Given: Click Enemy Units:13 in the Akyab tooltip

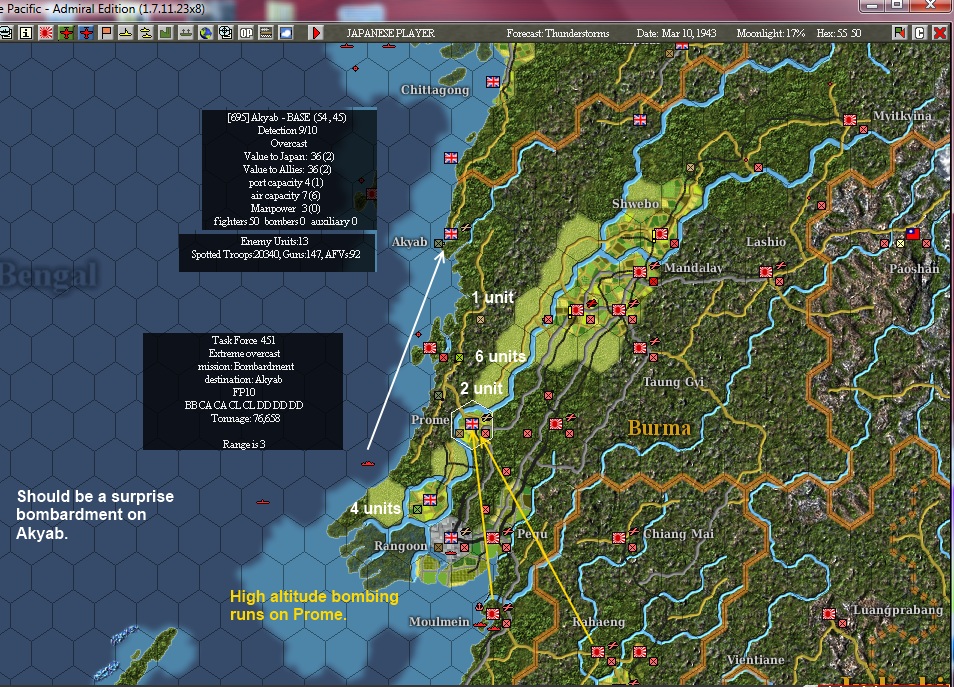Looking at the screenshot, I should pyautogui.click(x=274, y=242).
